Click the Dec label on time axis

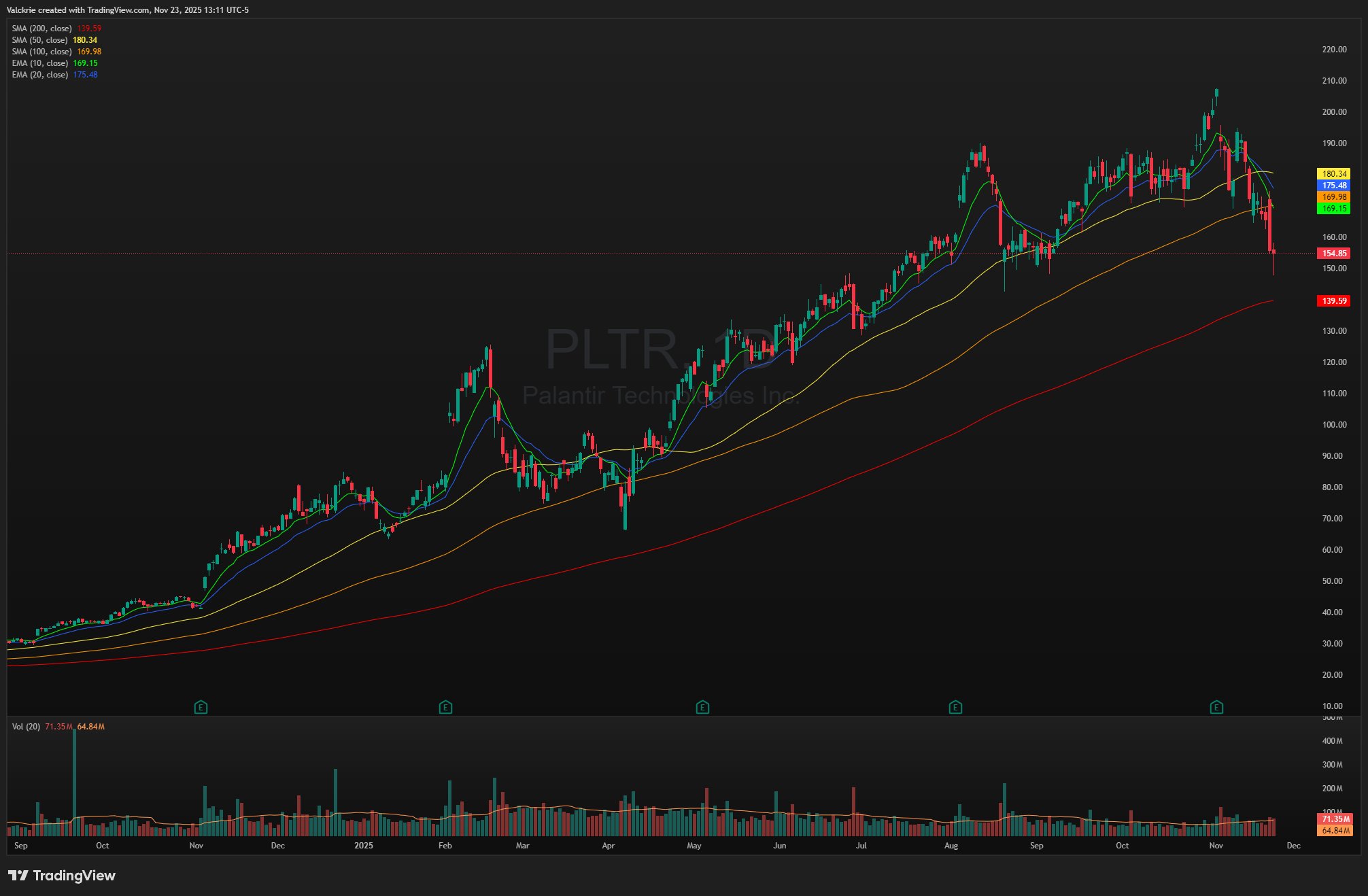1293,846
